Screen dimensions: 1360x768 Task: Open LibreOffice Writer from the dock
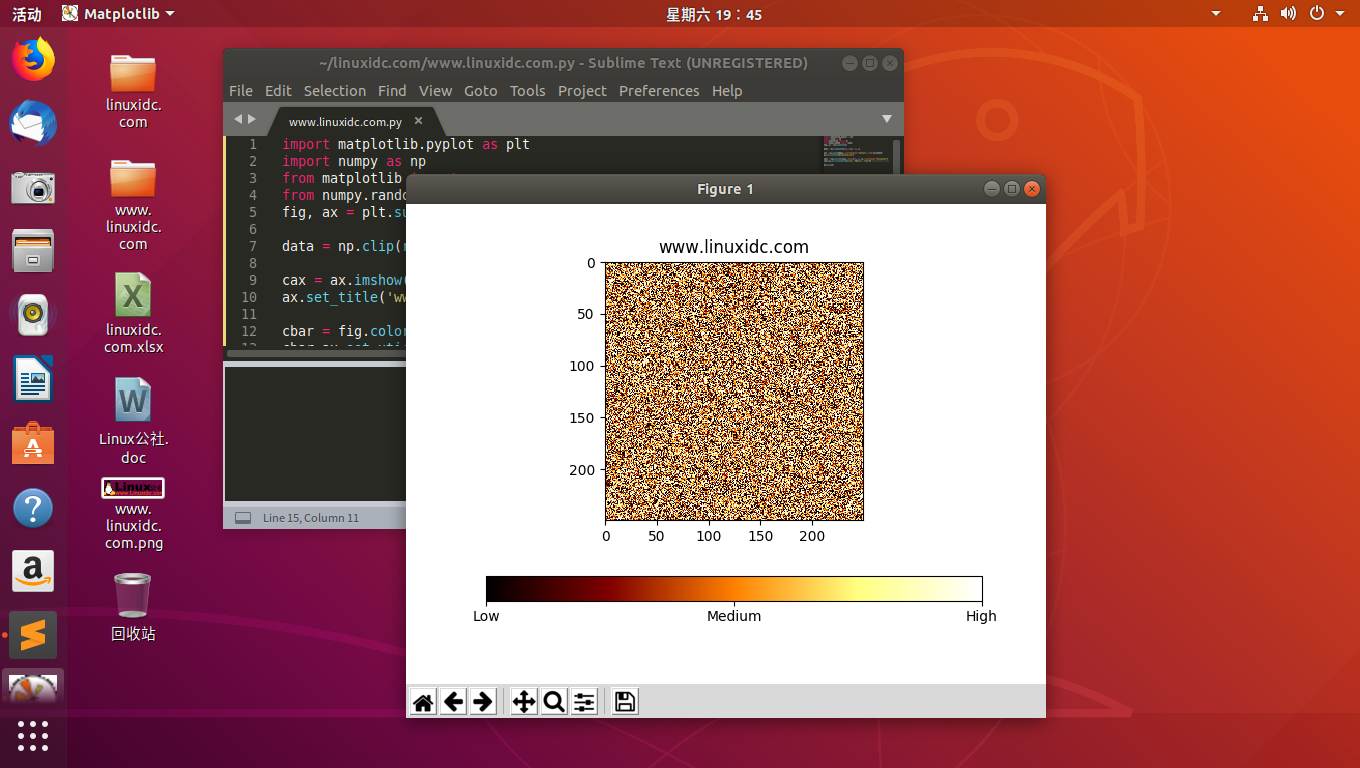point(33,379)
